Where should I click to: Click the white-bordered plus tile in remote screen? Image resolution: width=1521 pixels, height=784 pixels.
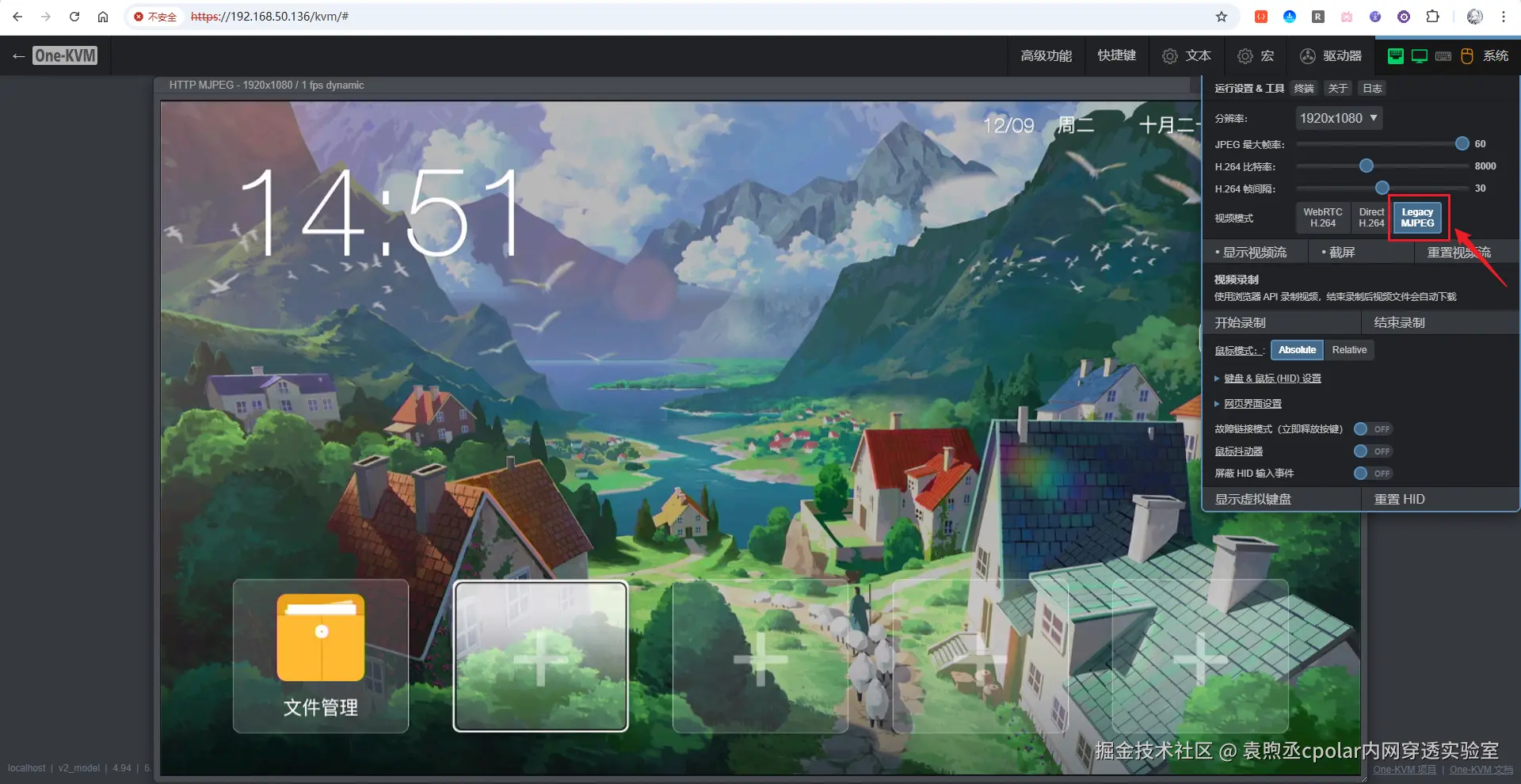click(540, 656)
